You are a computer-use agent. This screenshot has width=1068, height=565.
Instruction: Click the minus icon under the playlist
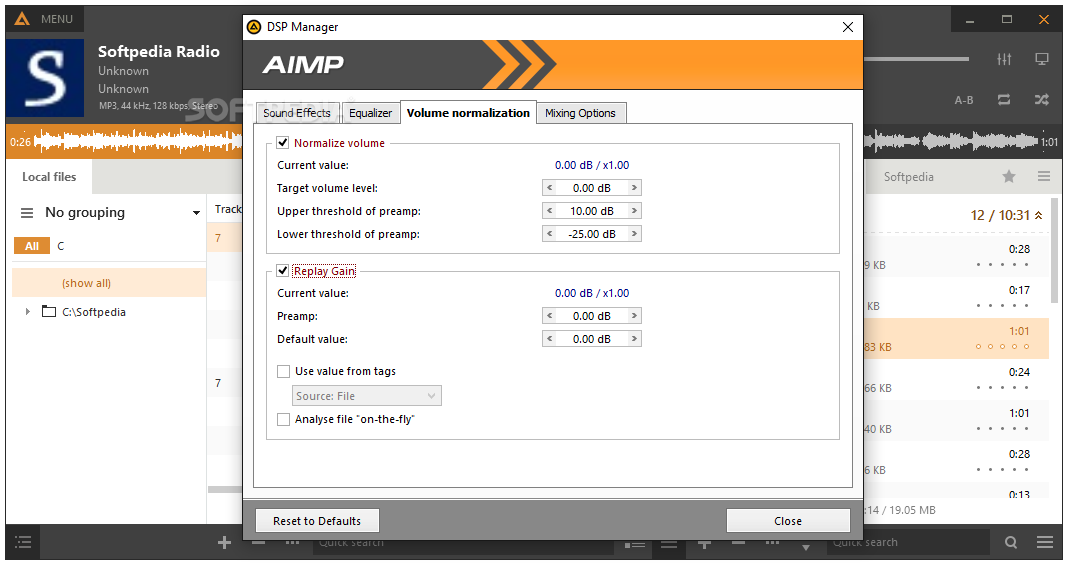(738, 543)
